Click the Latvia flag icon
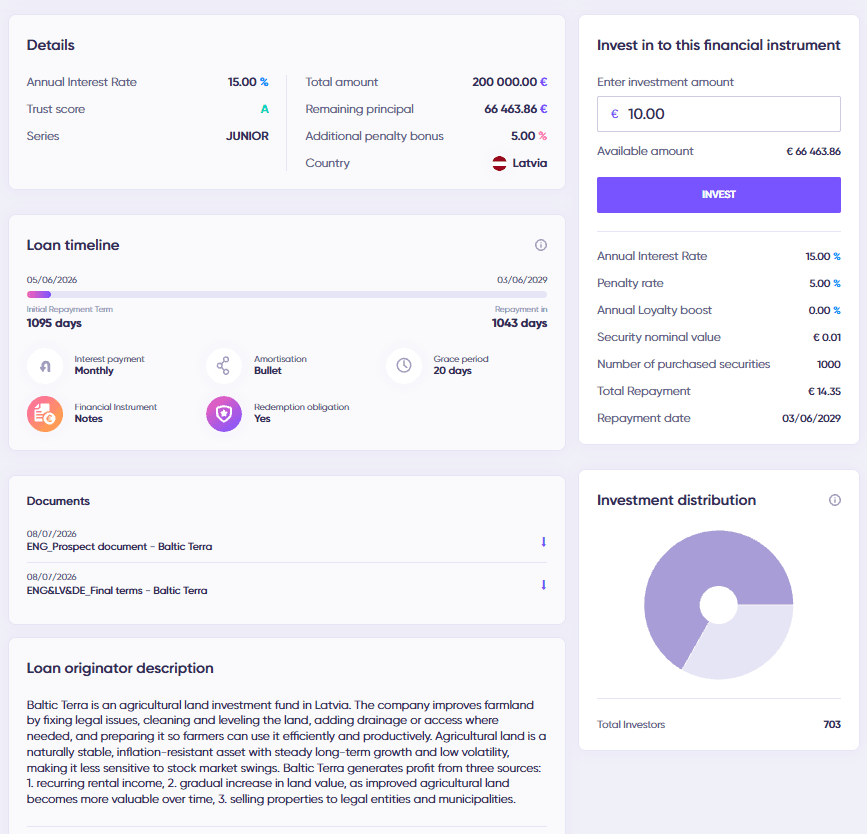Screen dimensions: 867x834 (x=499, y=163)
